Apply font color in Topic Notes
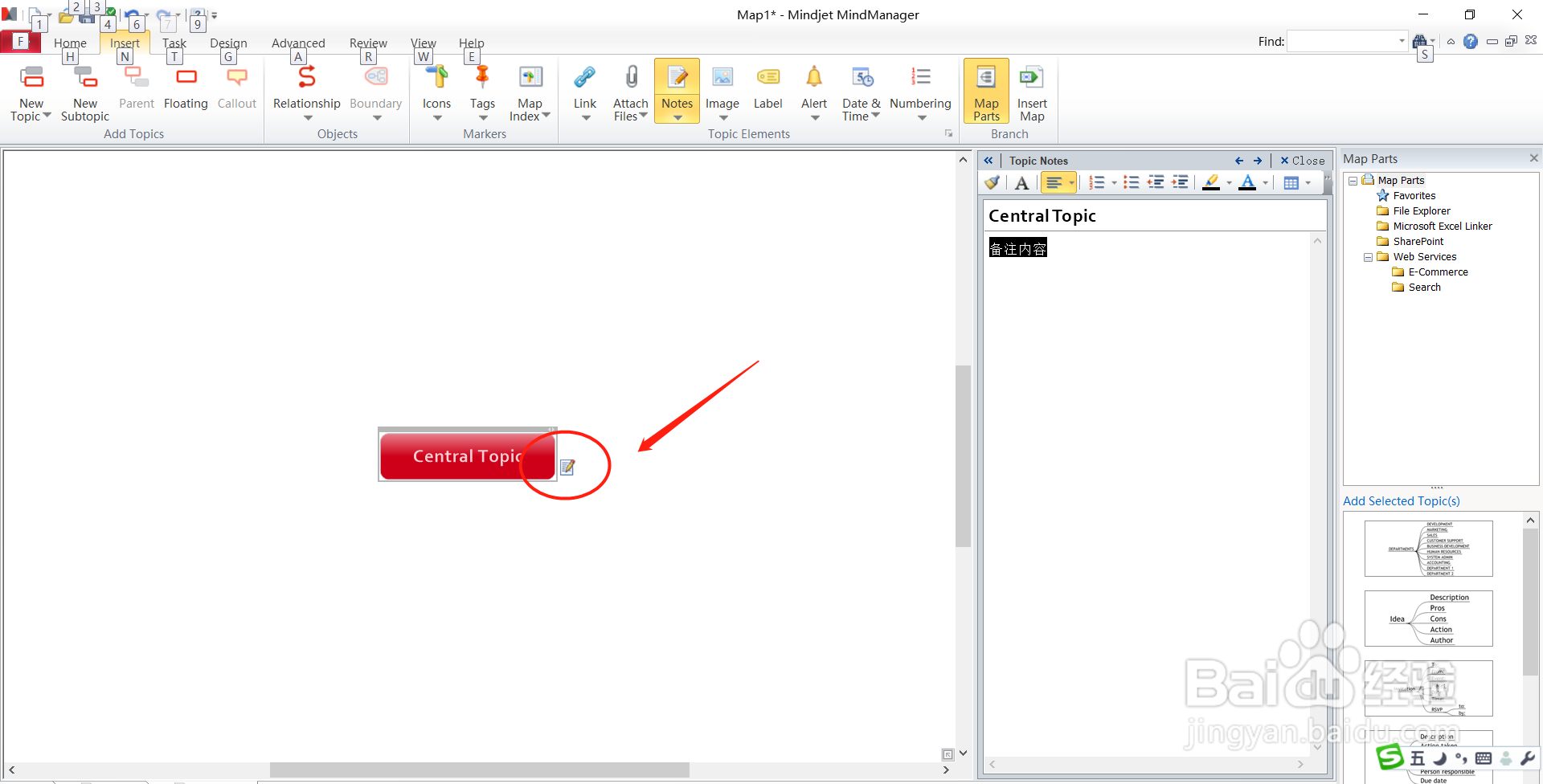The width and height of the screenshot is (1543, 784). point(1248,183)
